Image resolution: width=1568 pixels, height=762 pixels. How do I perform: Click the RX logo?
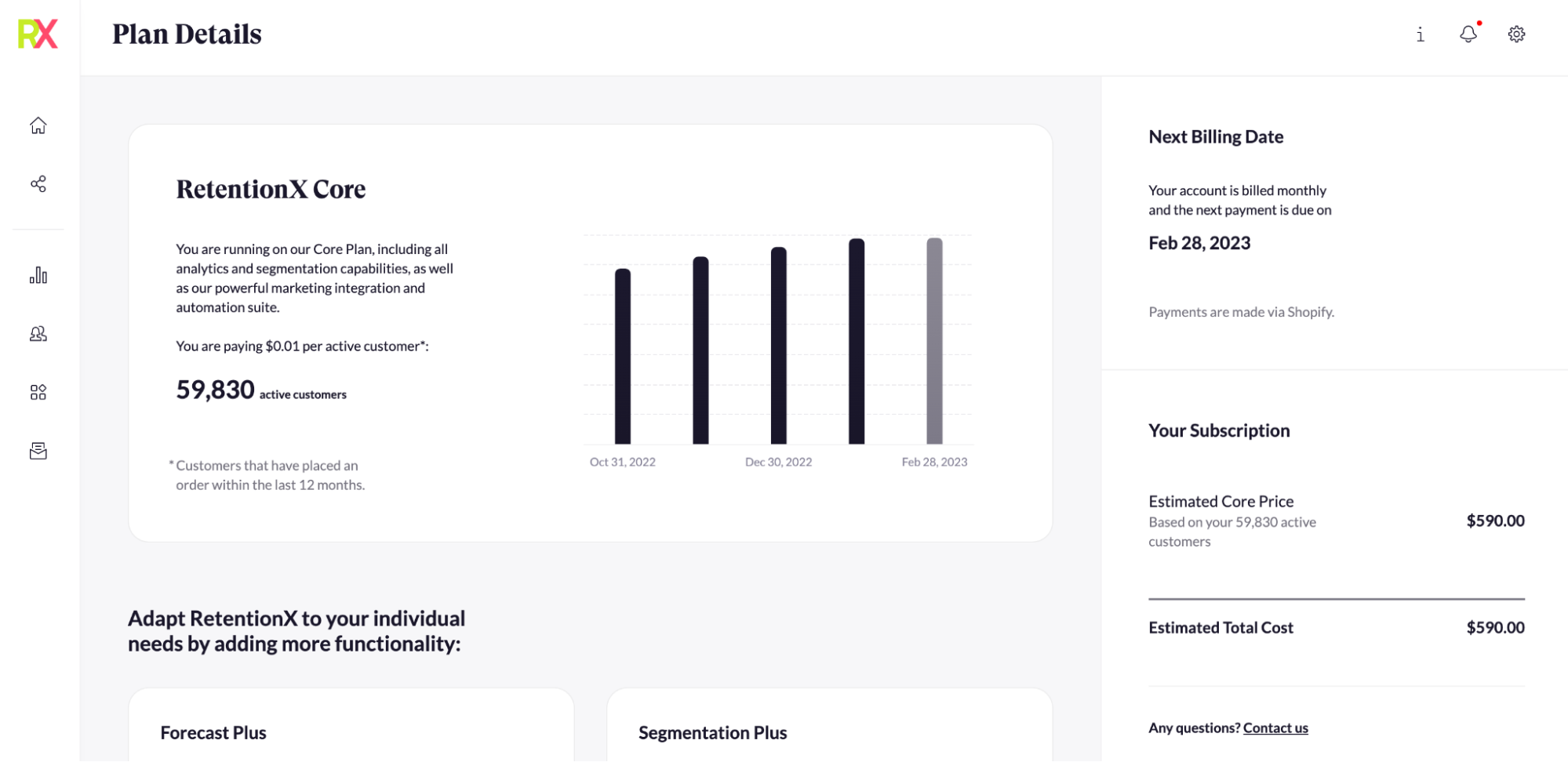point(38,34)
